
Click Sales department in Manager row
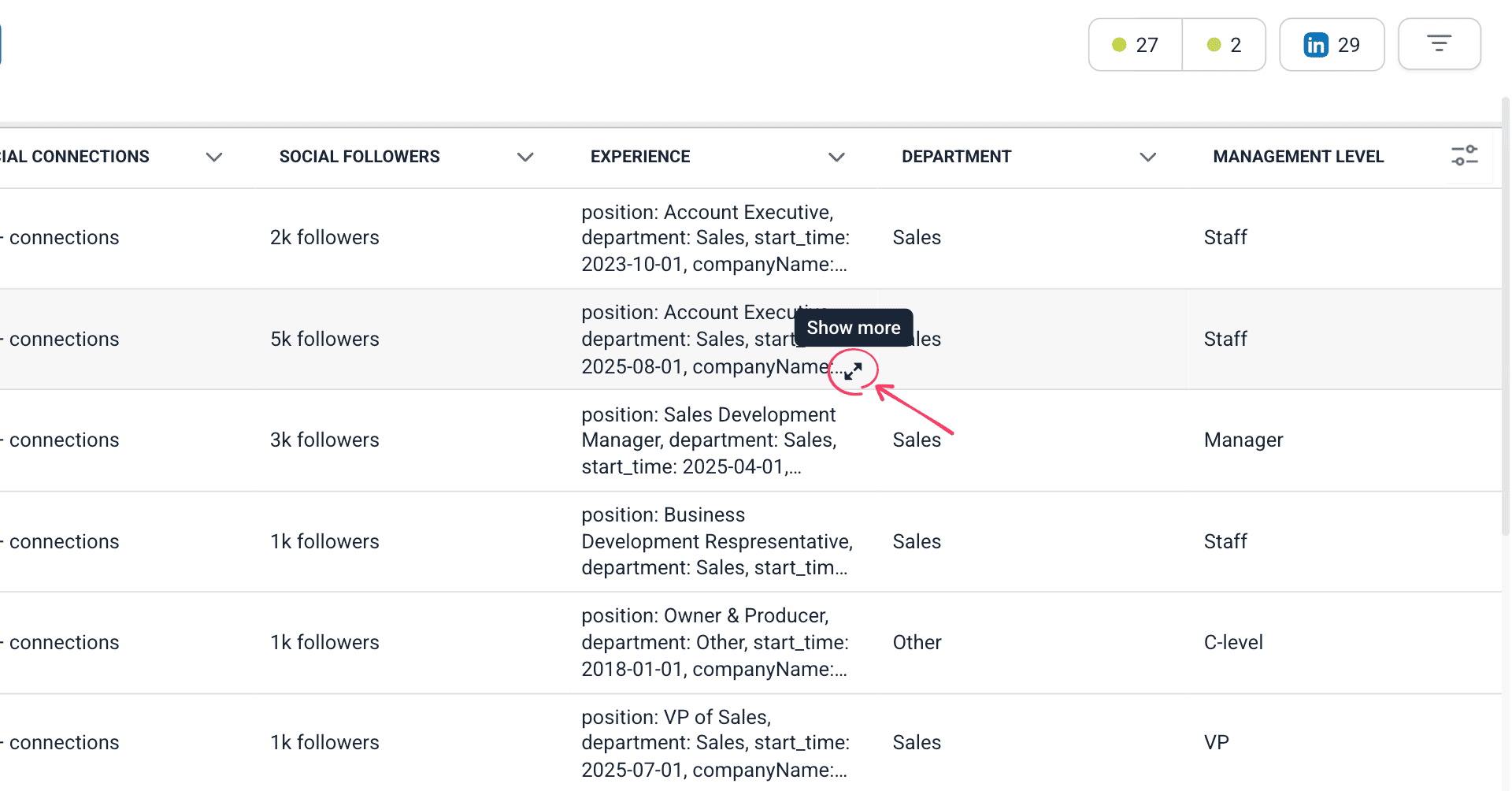click(x=917, y=440)
